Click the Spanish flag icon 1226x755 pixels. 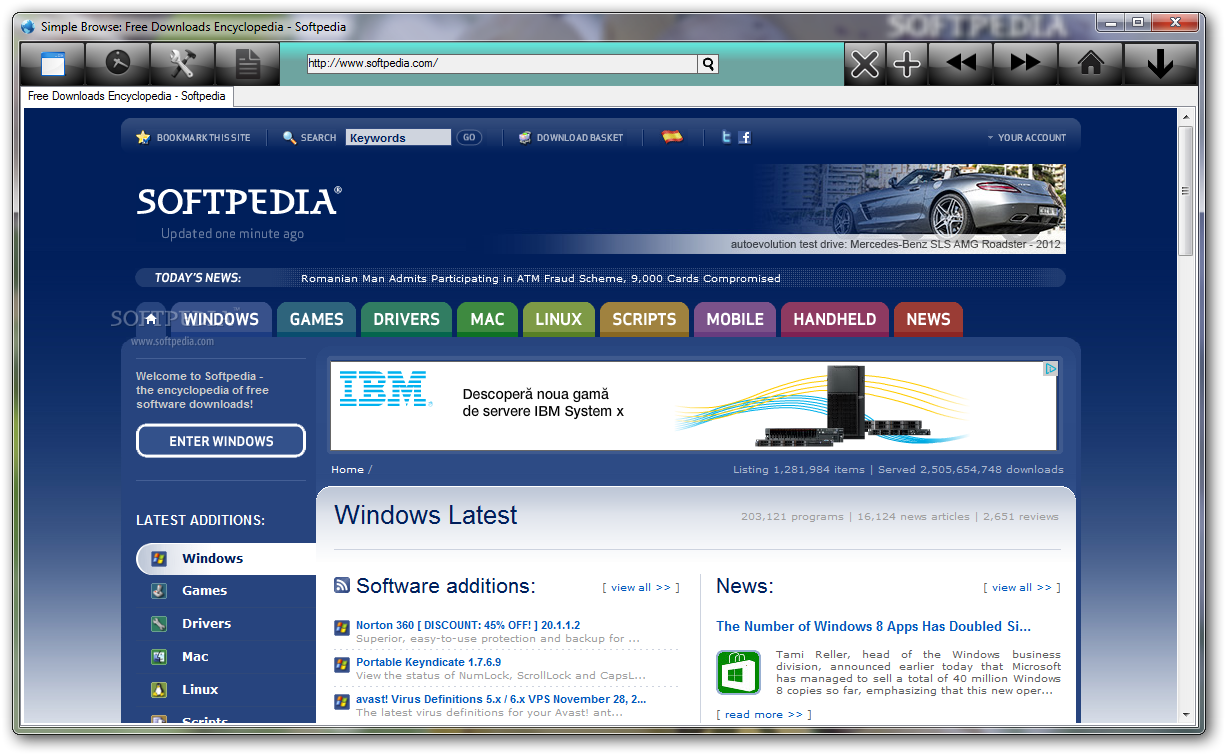[672, 137]
